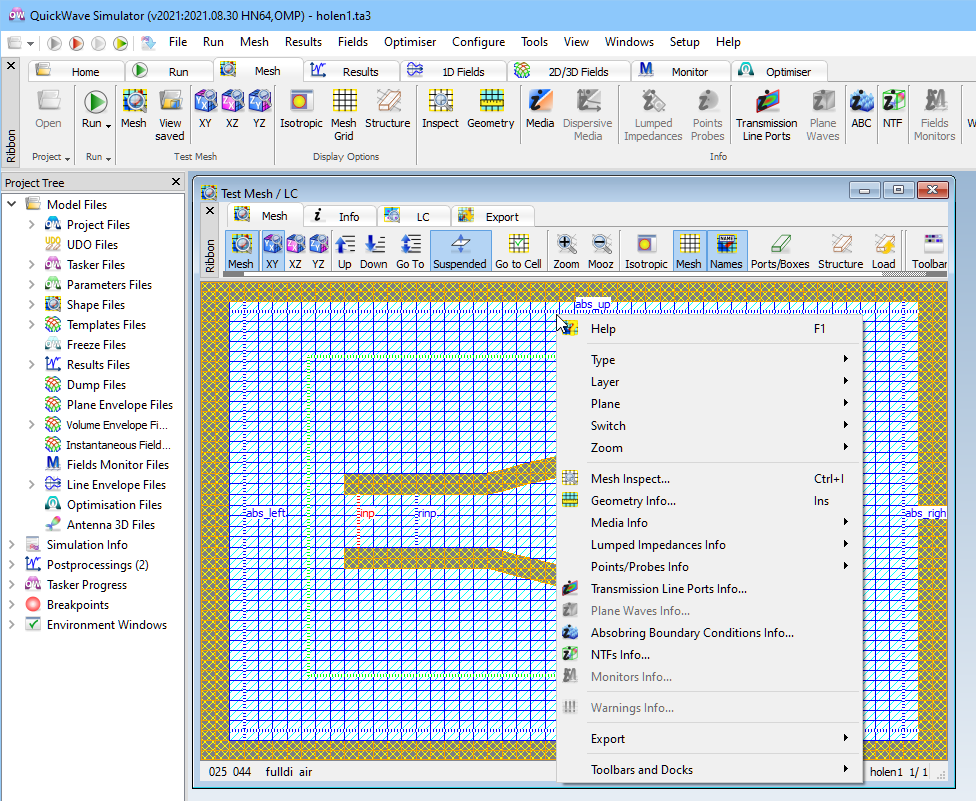Close the main Ribbon panel

pyautogui.click(x=11, y=65)
